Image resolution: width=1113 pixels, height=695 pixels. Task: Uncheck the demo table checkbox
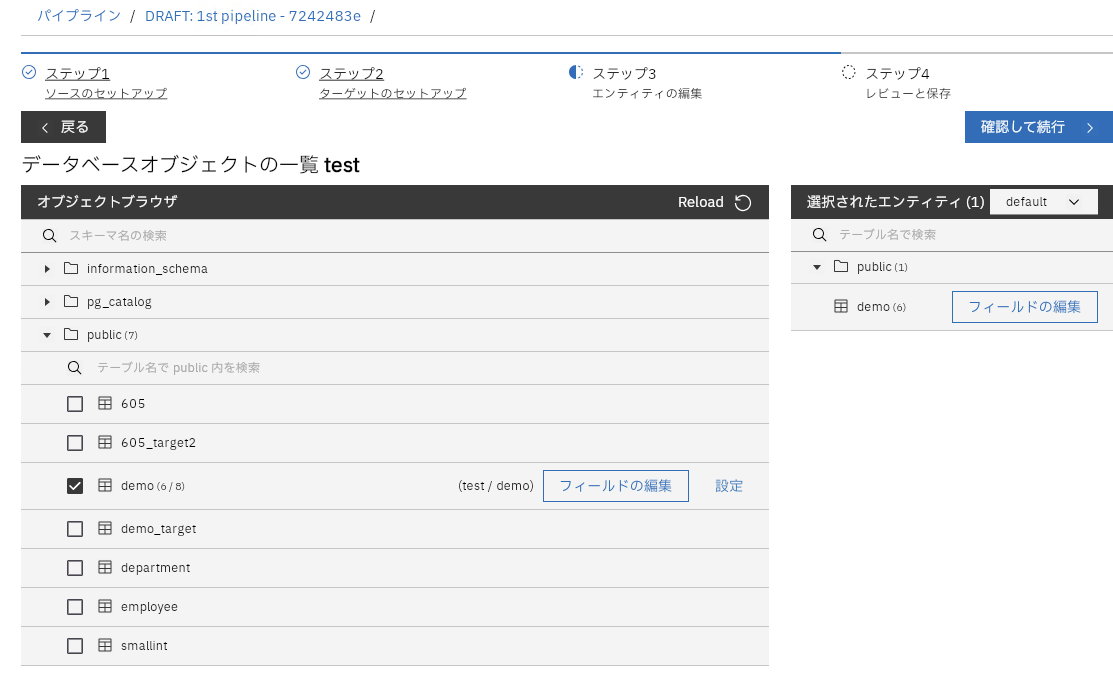(x=75, y=486)
